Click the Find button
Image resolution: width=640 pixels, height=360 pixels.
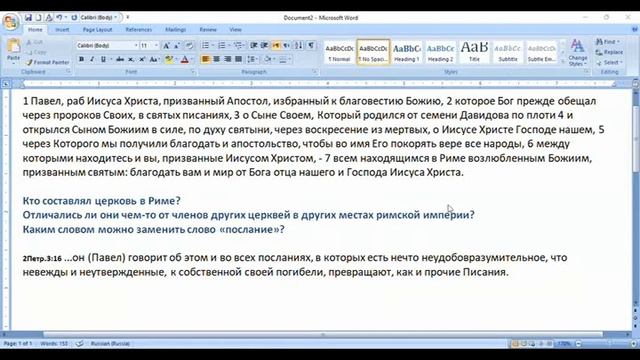pos(608,42)
